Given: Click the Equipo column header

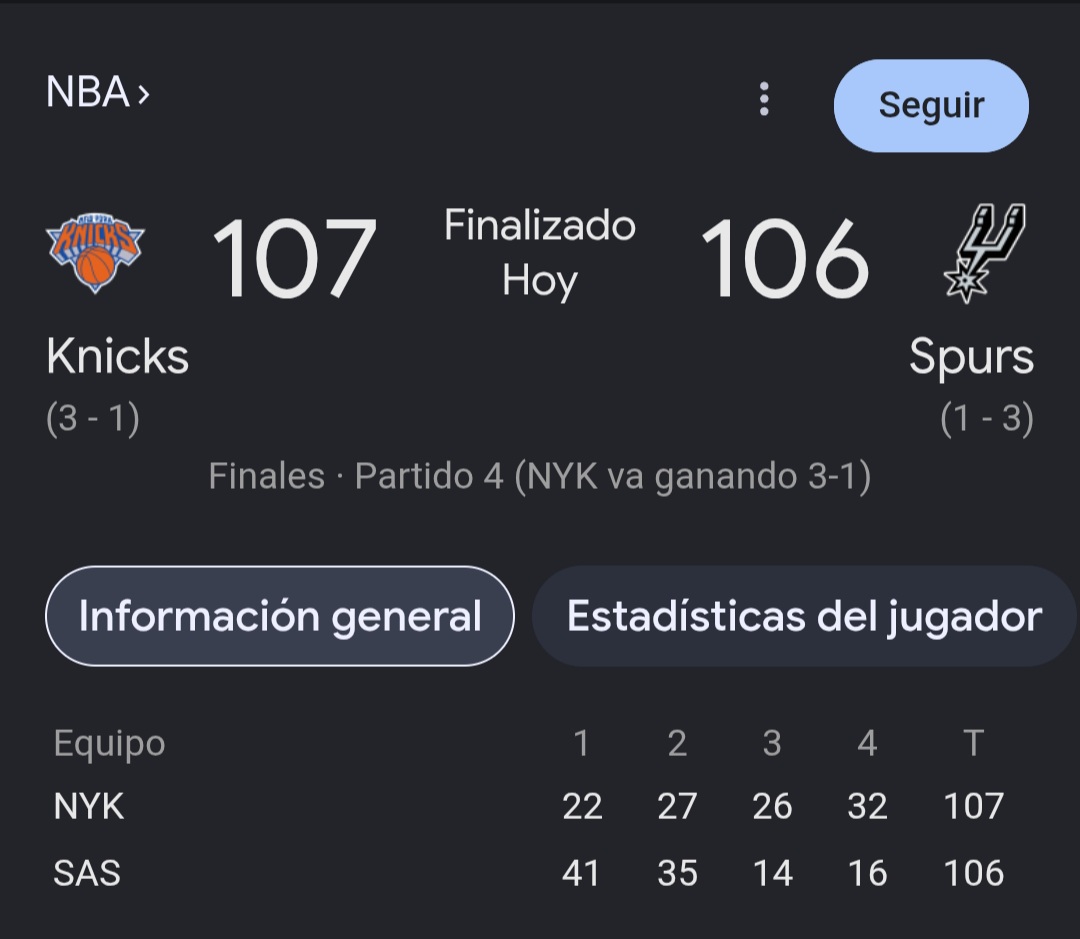Looking at the screenshot, I should click(x=110, y=743).
